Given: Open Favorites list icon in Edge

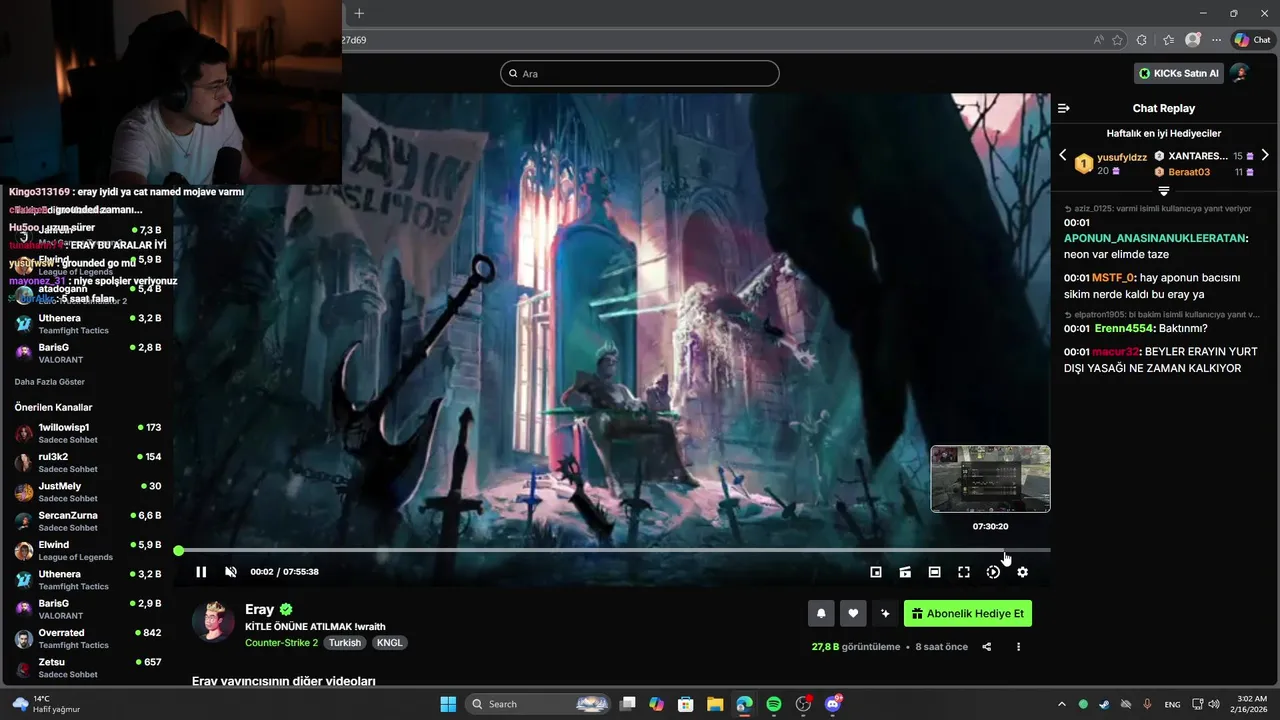Looking at the screenshot, I should [x=1168, y=40].
